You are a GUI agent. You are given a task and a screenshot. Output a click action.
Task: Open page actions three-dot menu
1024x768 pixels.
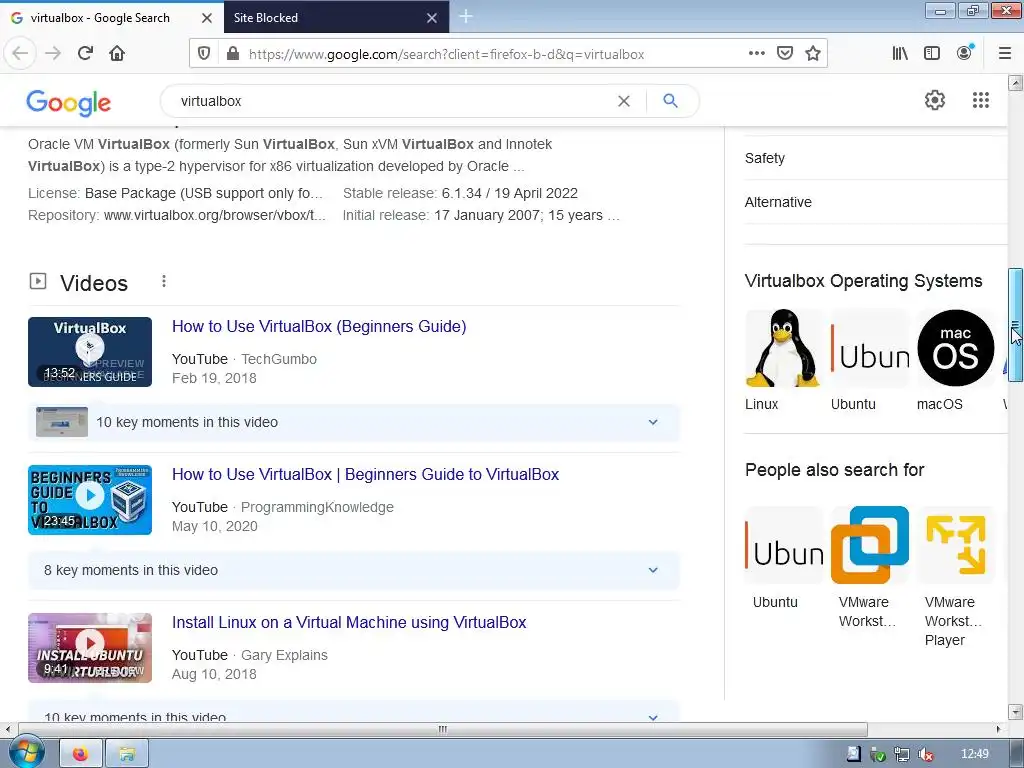(756, 53)
